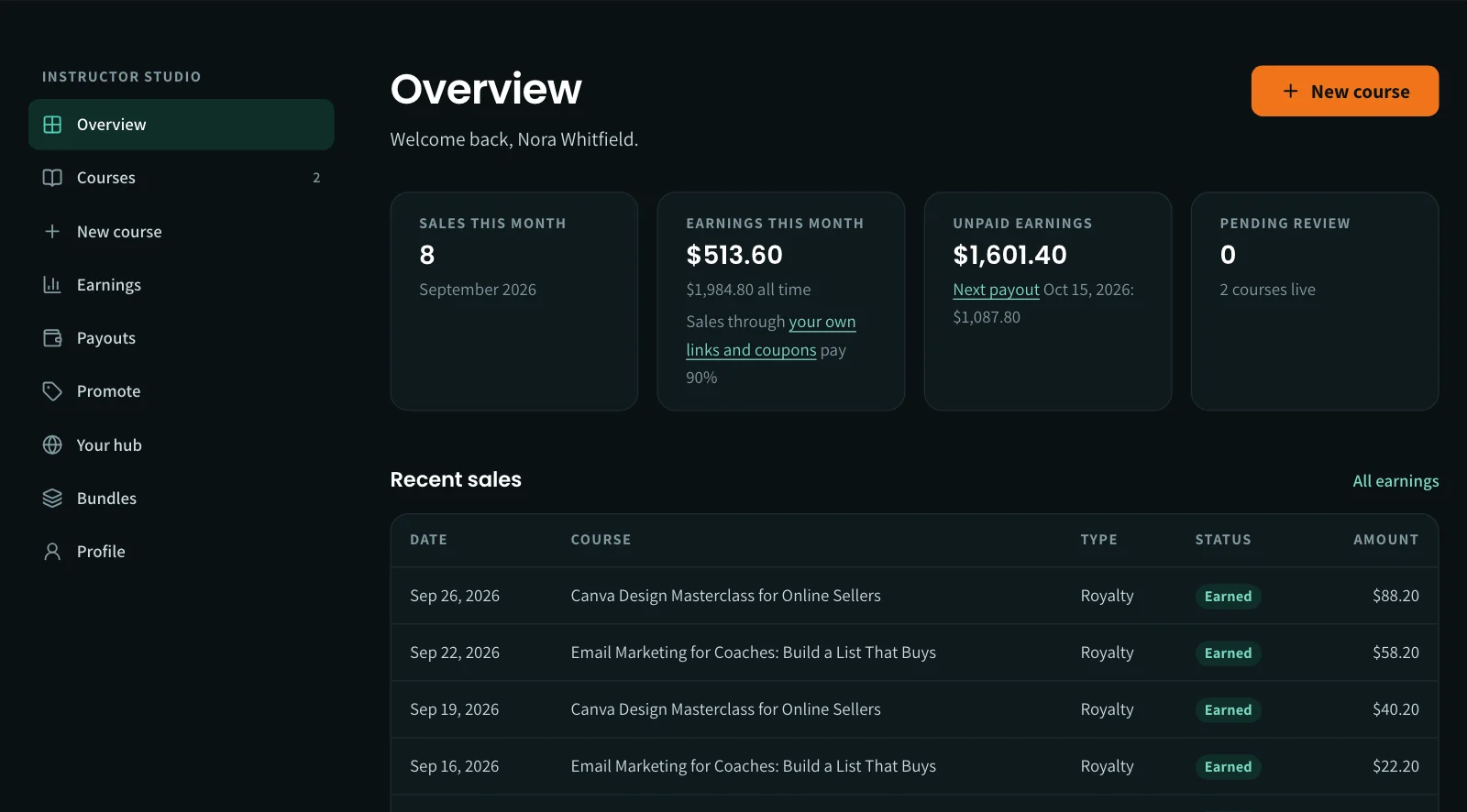
Task: Click Earned badge in the $88.20 row
Action: tap(1228, 597)
